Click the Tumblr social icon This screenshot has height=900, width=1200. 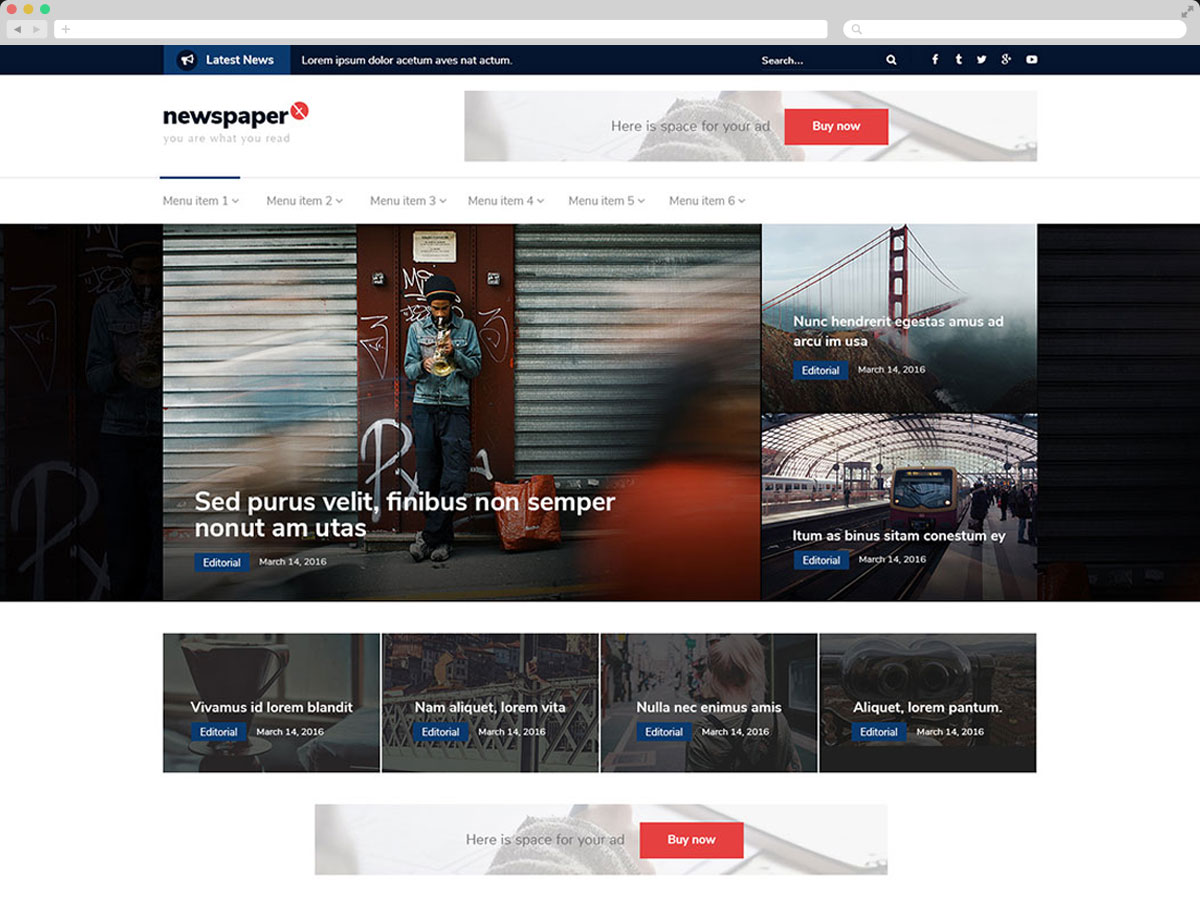[958, 59]
